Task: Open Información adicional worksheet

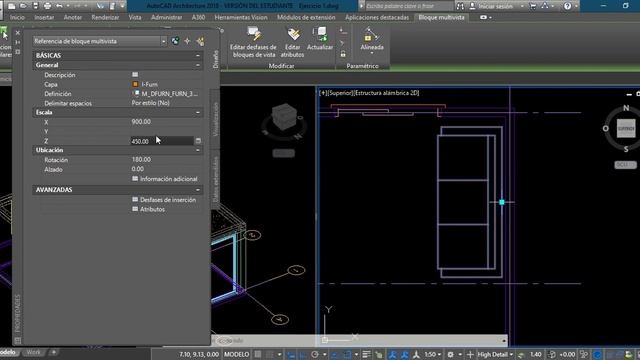Action: point(135,179)
